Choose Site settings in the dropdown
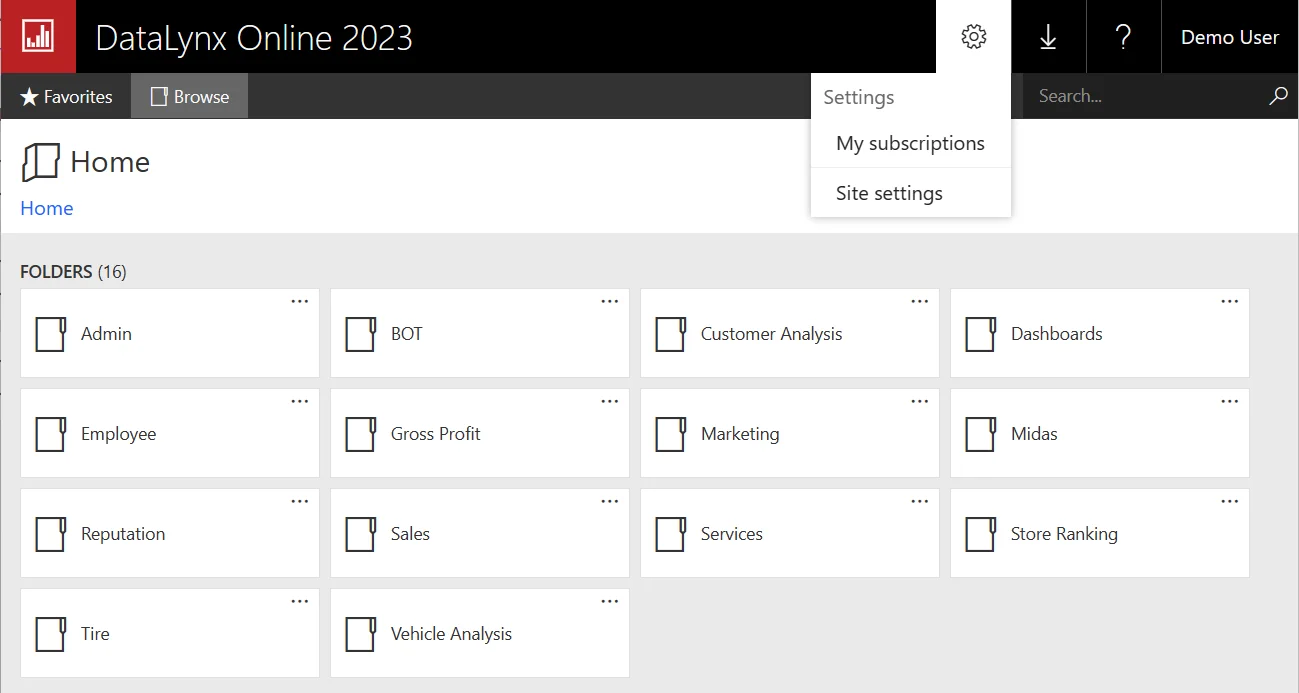 889,193
